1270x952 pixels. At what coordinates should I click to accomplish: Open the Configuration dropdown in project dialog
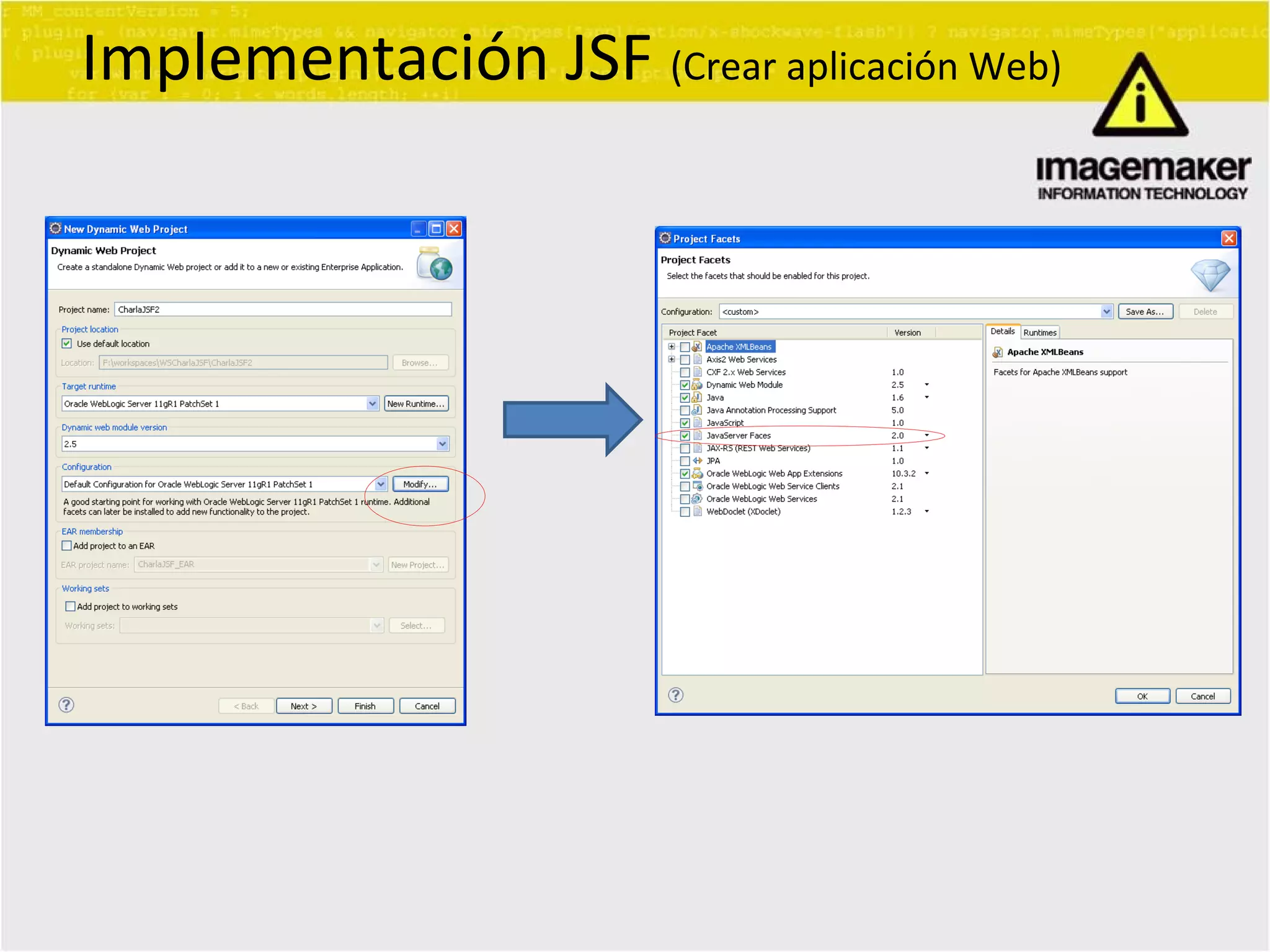pos(381,484)
